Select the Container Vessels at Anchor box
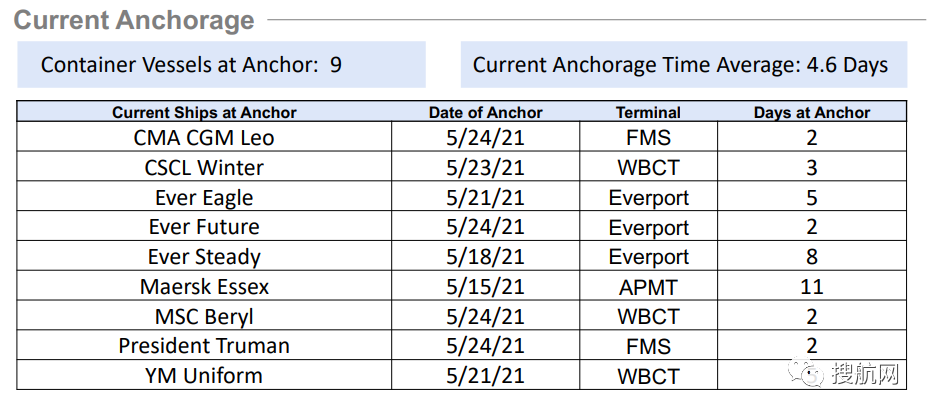 (221, 65)
